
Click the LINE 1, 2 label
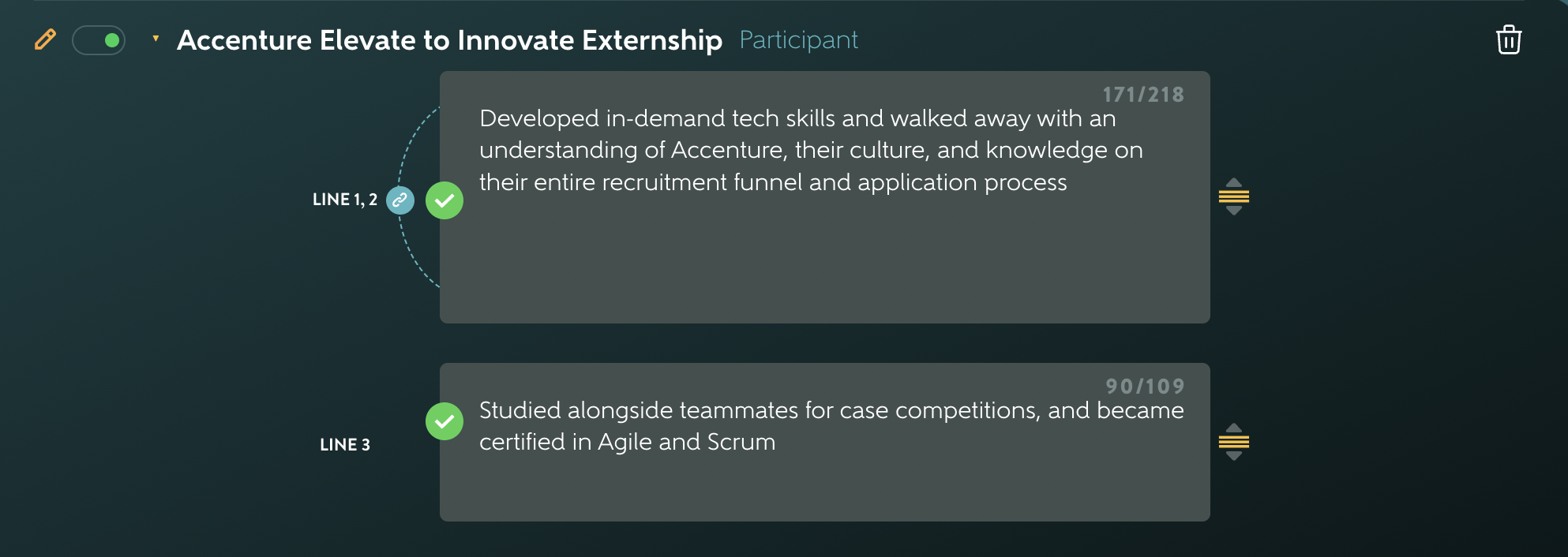pos(345,200)
